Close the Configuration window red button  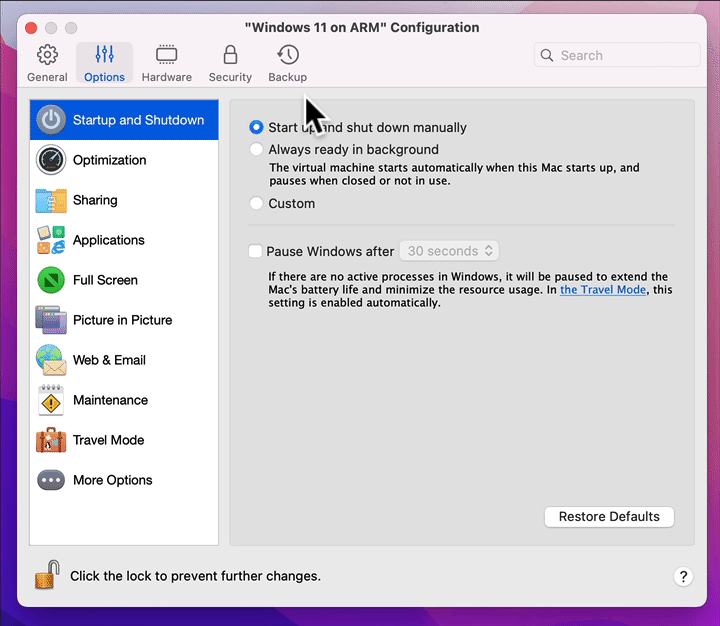click(31, 28)
